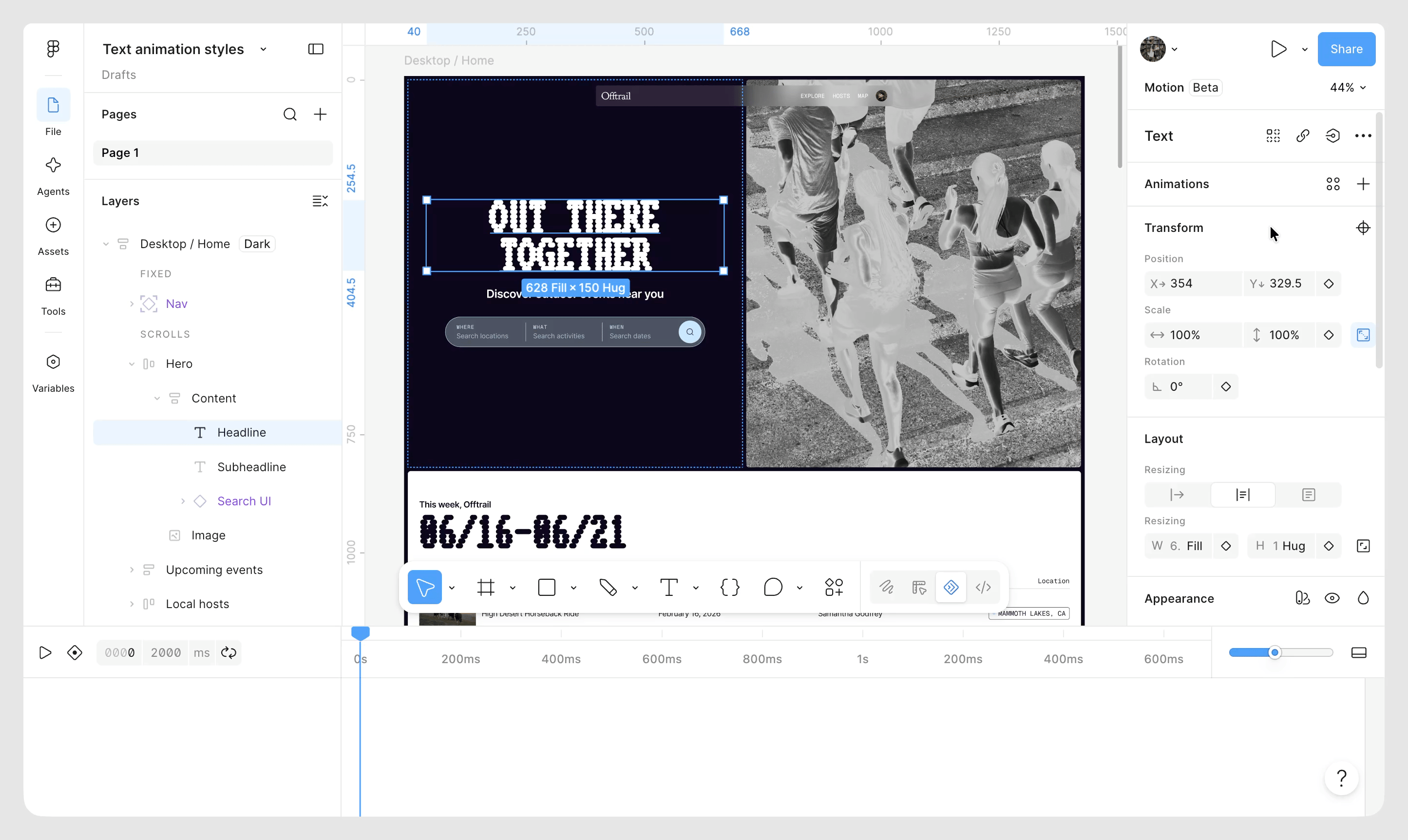Screen dimensions: 1408x840
Task: Play the timeline animation
Action: 45,652
